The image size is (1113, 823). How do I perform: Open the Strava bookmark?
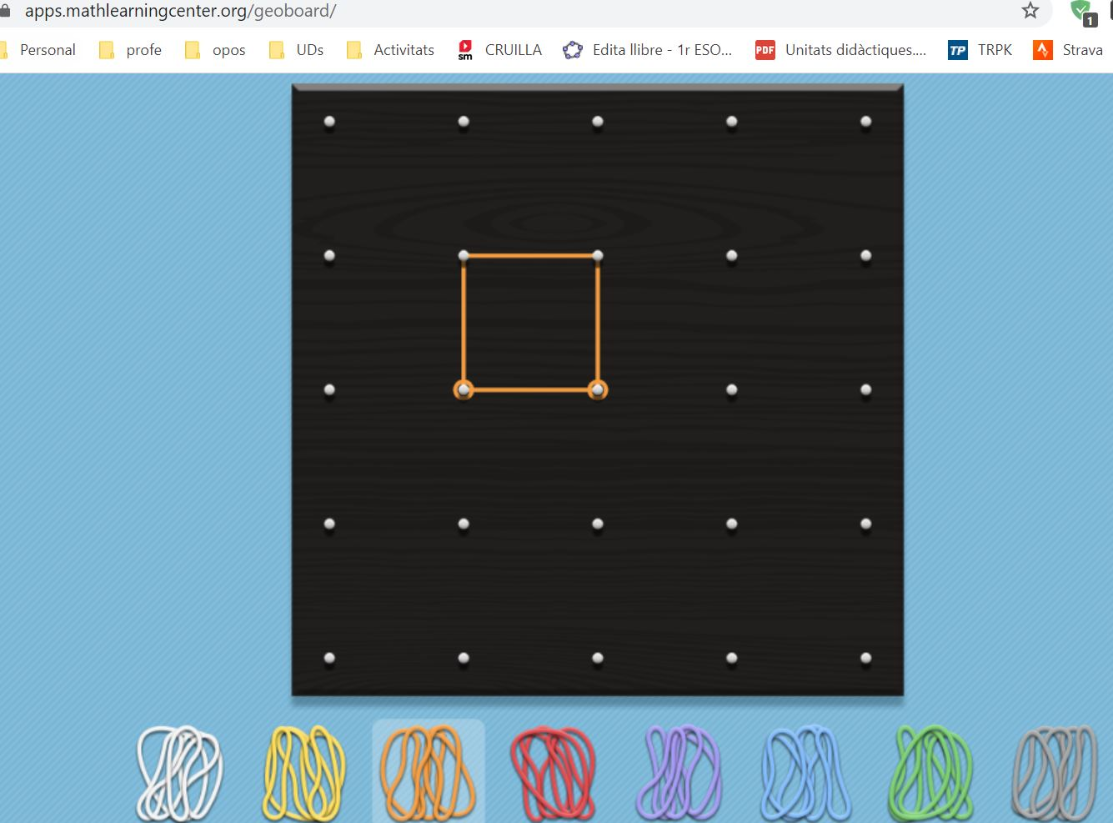click(x=1068, y=50)
